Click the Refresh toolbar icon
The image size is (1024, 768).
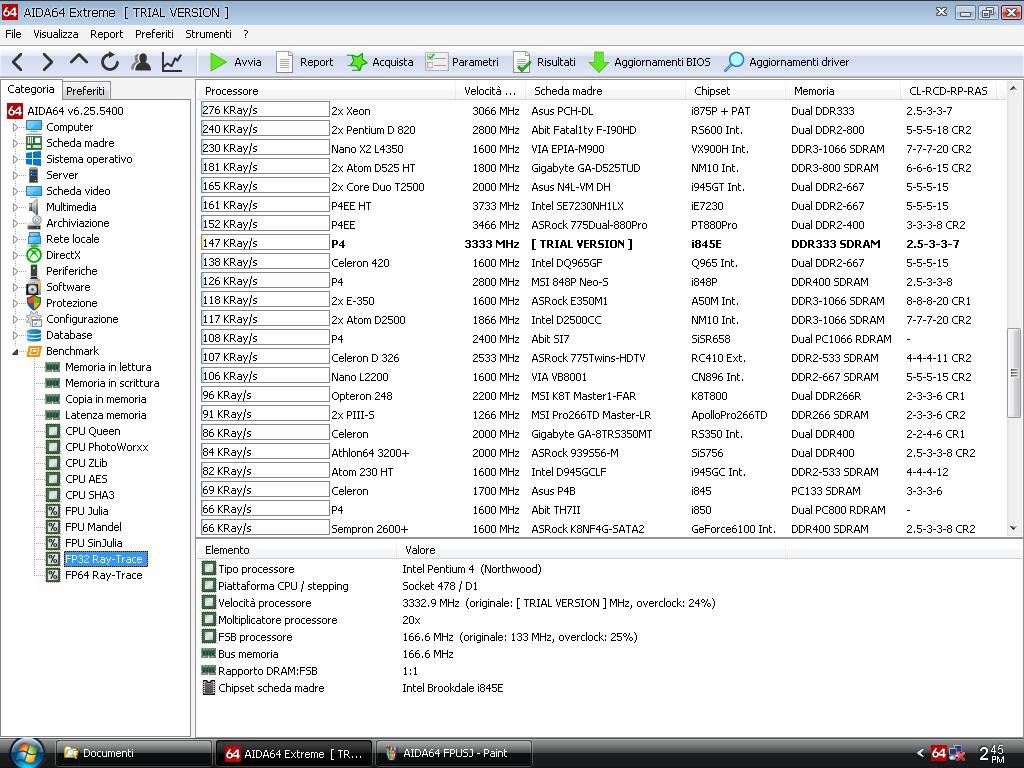click(x=110, y=62)
